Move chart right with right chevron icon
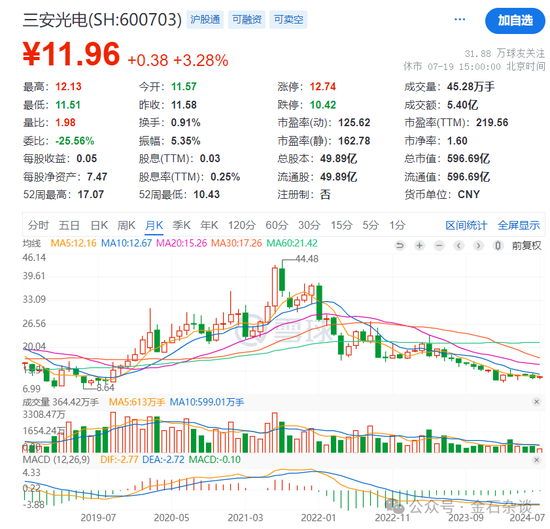 (x=478, y=246)
